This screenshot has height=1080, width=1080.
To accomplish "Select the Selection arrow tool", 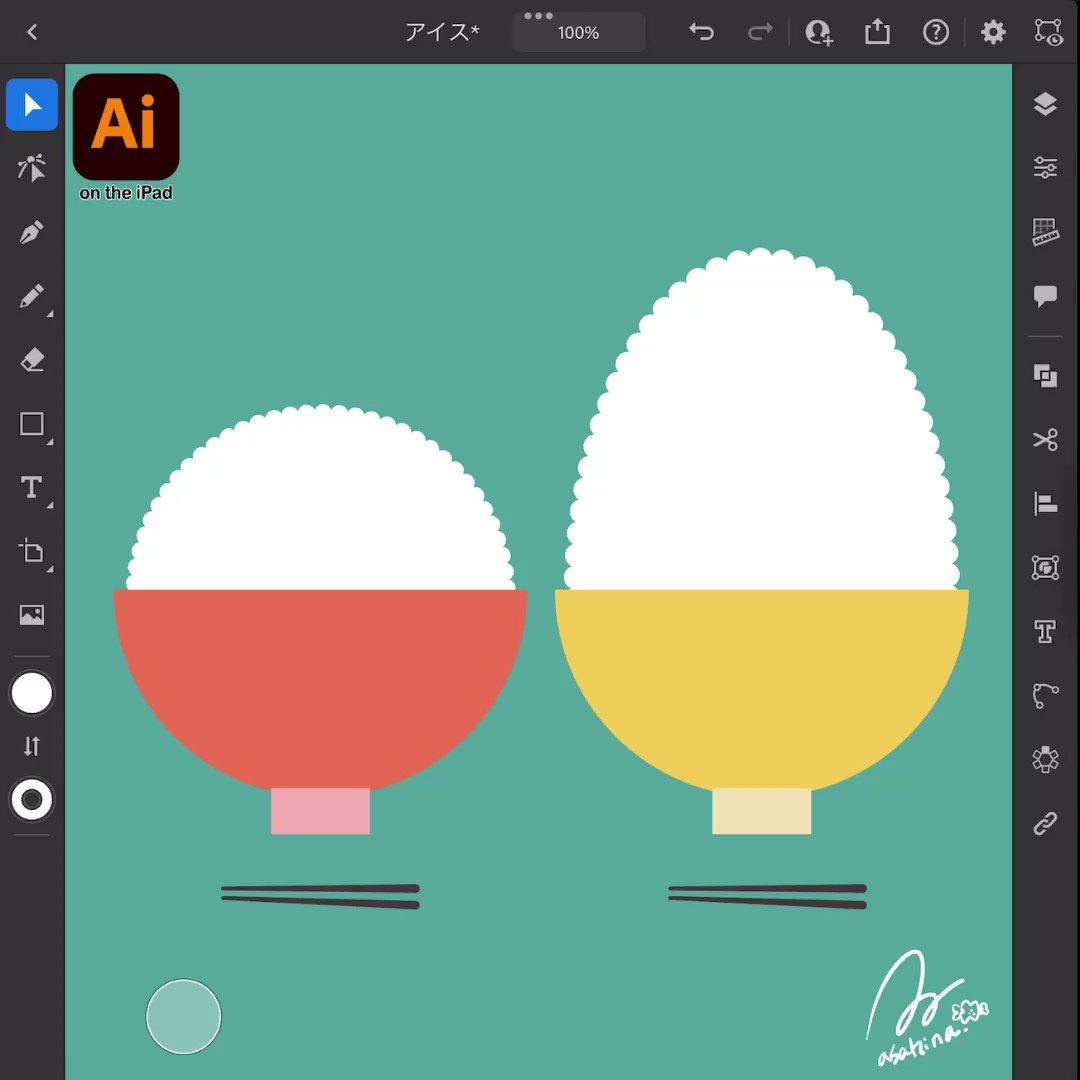I will [x=32, y=105].
